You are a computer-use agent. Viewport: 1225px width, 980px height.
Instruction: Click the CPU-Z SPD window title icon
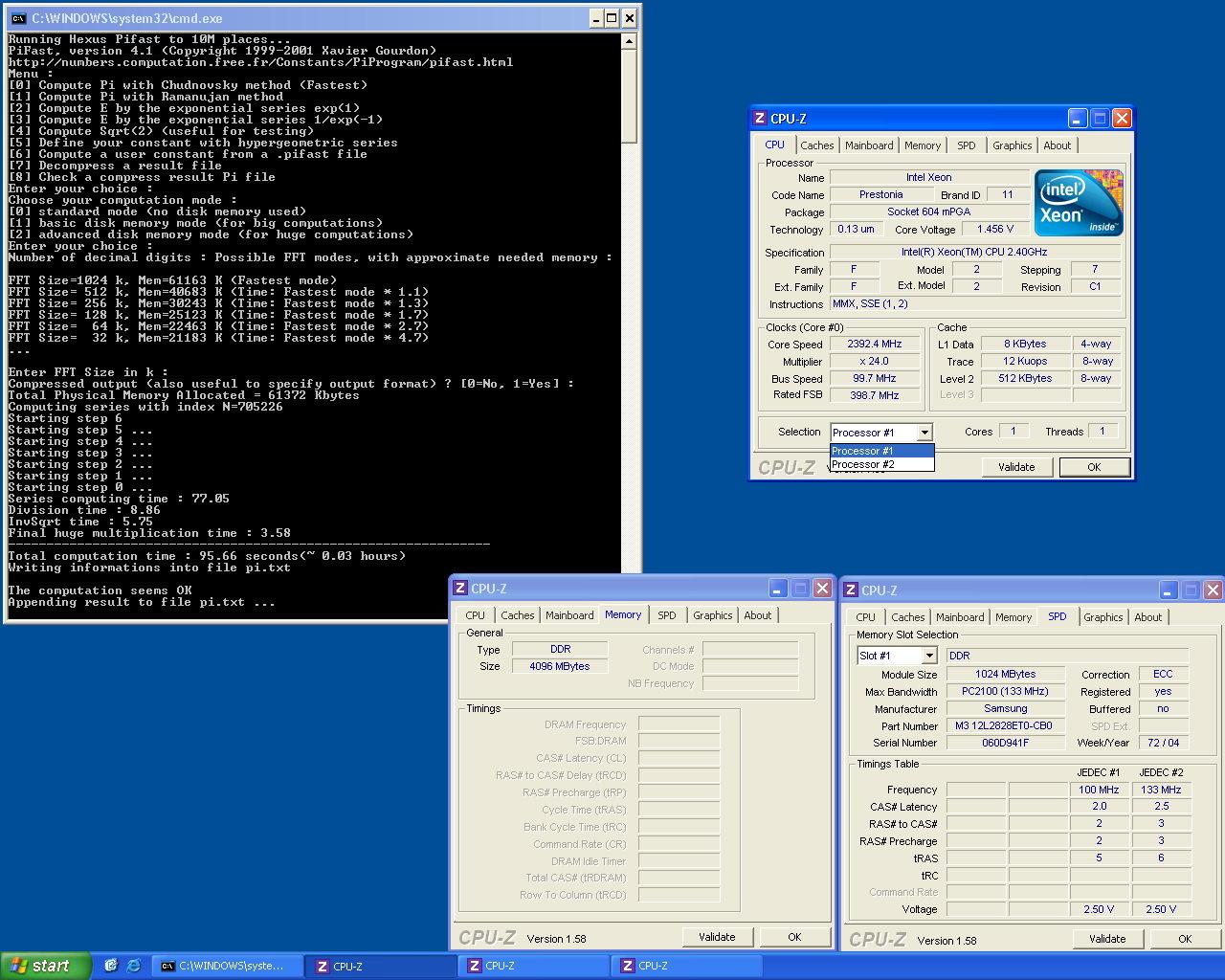click(x=851, y=590)
